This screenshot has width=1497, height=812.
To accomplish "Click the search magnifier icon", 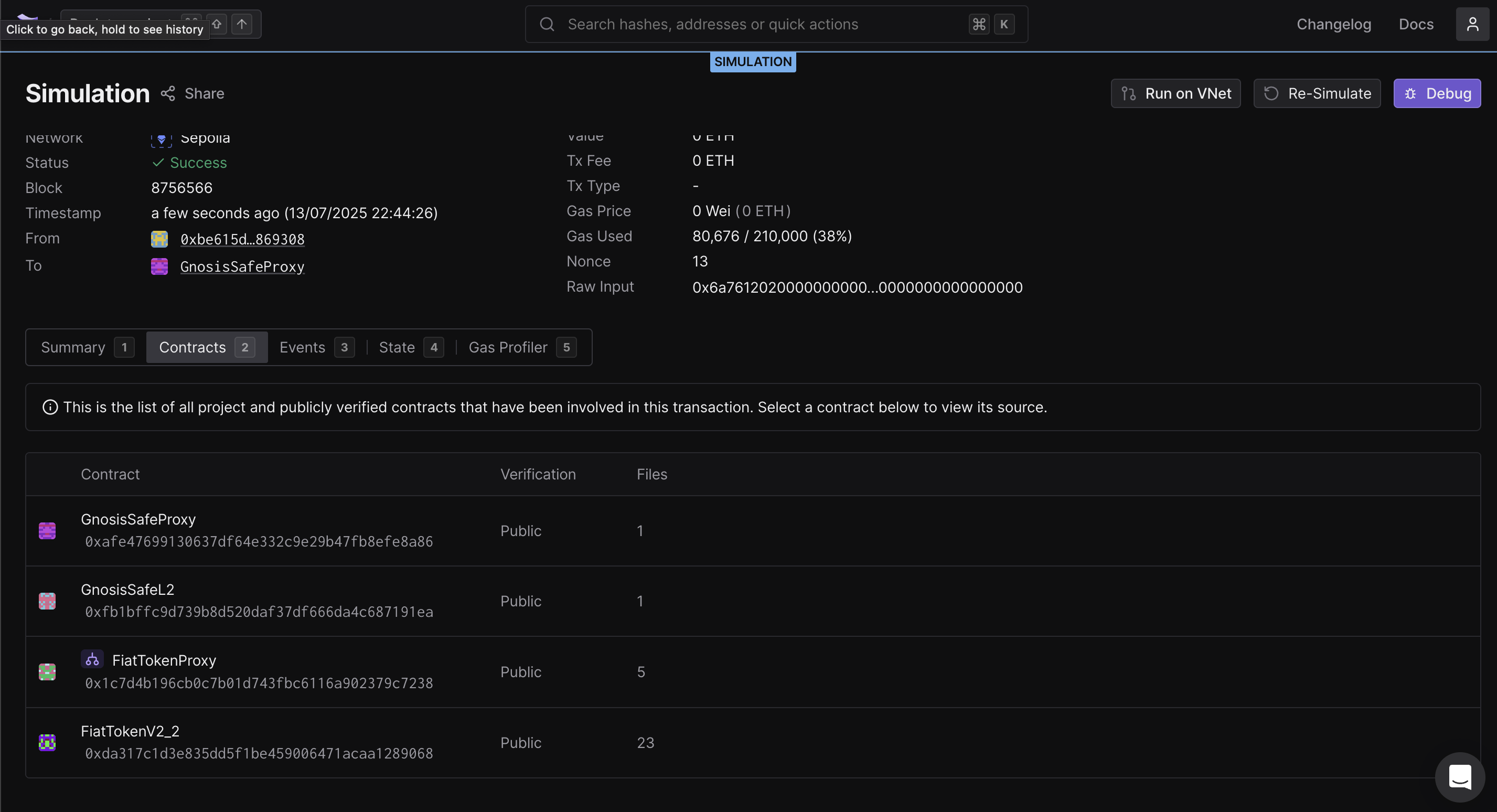I will tap(547, 25).
